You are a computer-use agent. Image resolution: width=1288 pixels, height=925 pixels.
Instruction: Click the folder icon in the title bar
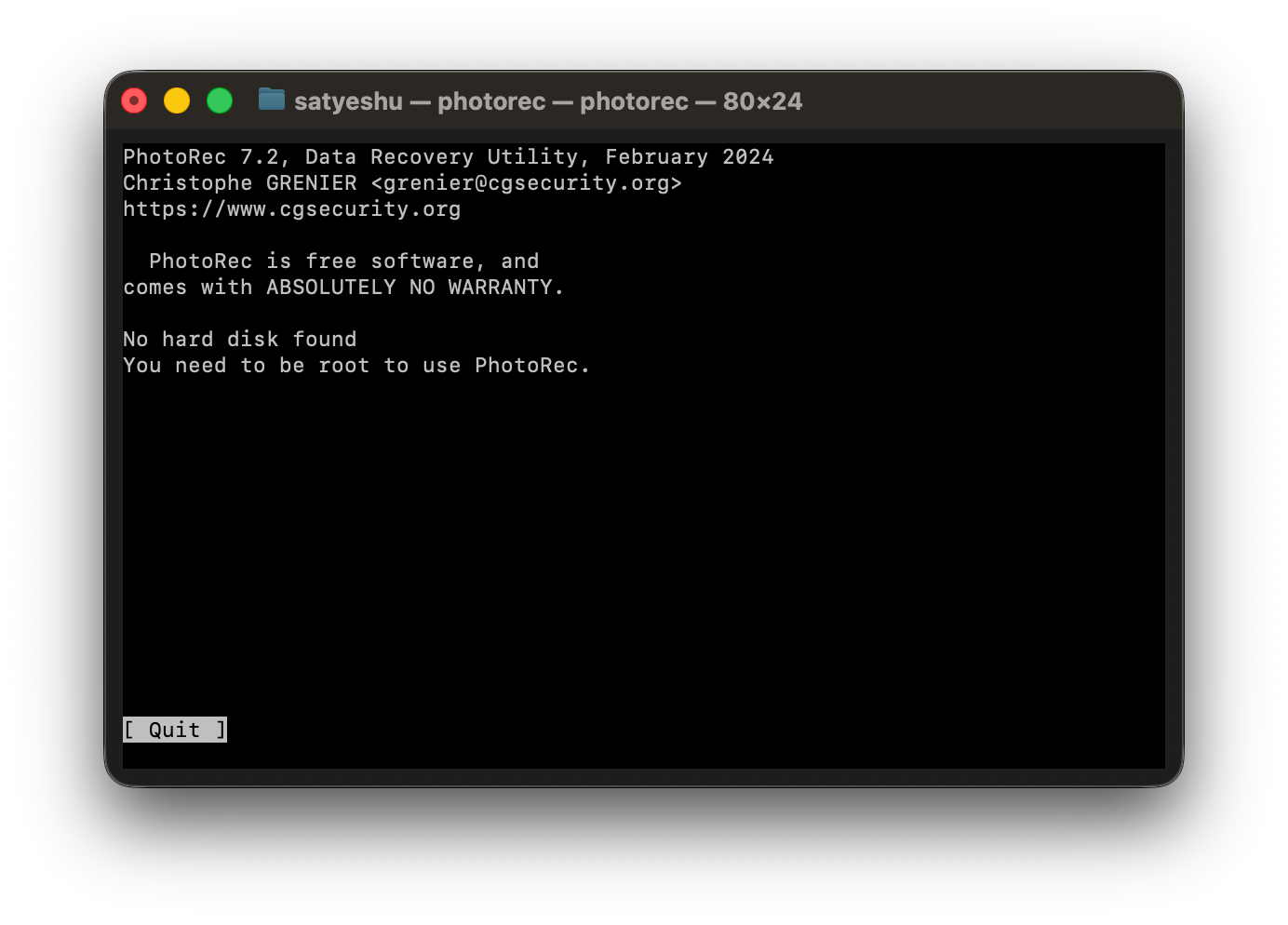[271, 101]
